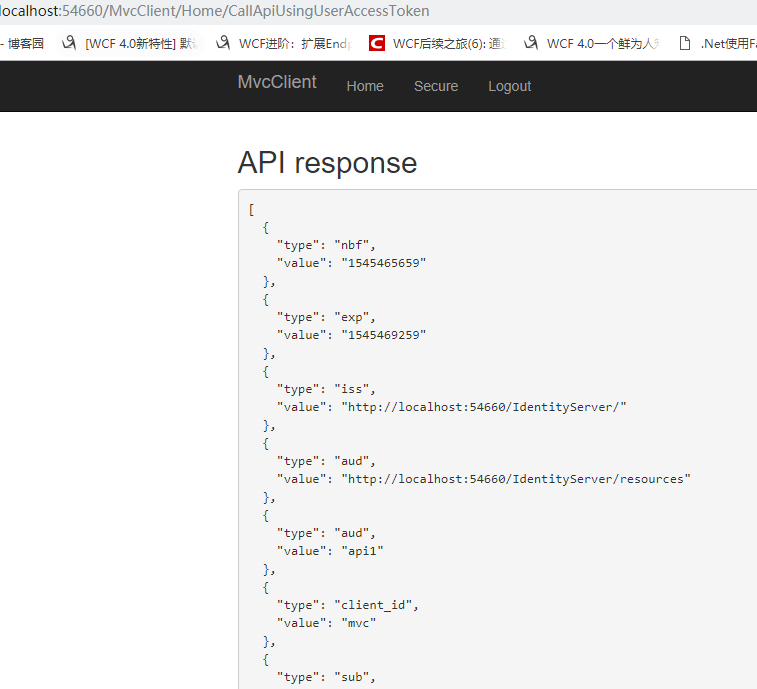757x689 pixels.
Task: Open the 博客园 bookmark
Action: pos(25,43)
